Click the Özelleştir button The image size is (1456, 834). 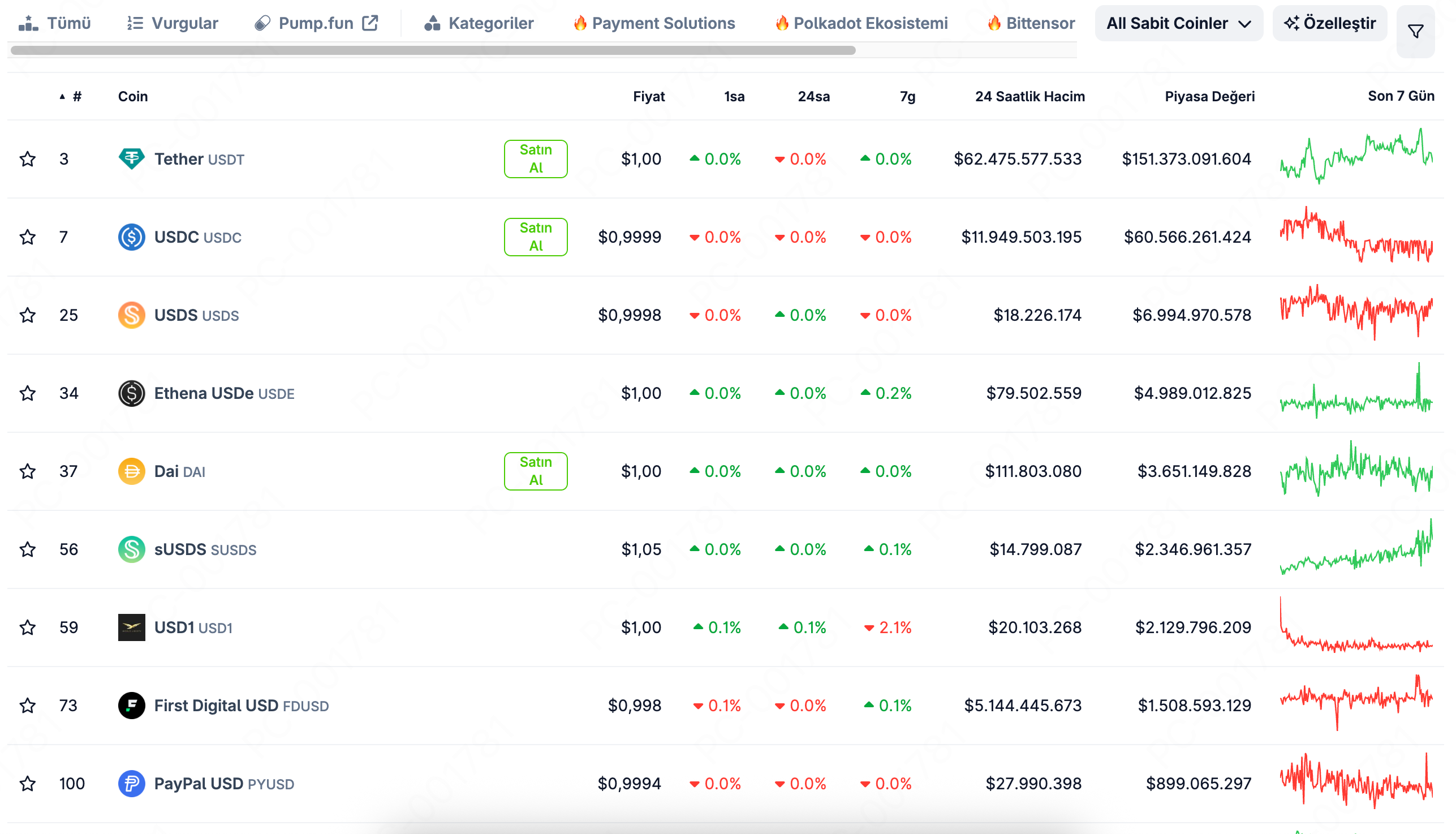[1329, 23]
